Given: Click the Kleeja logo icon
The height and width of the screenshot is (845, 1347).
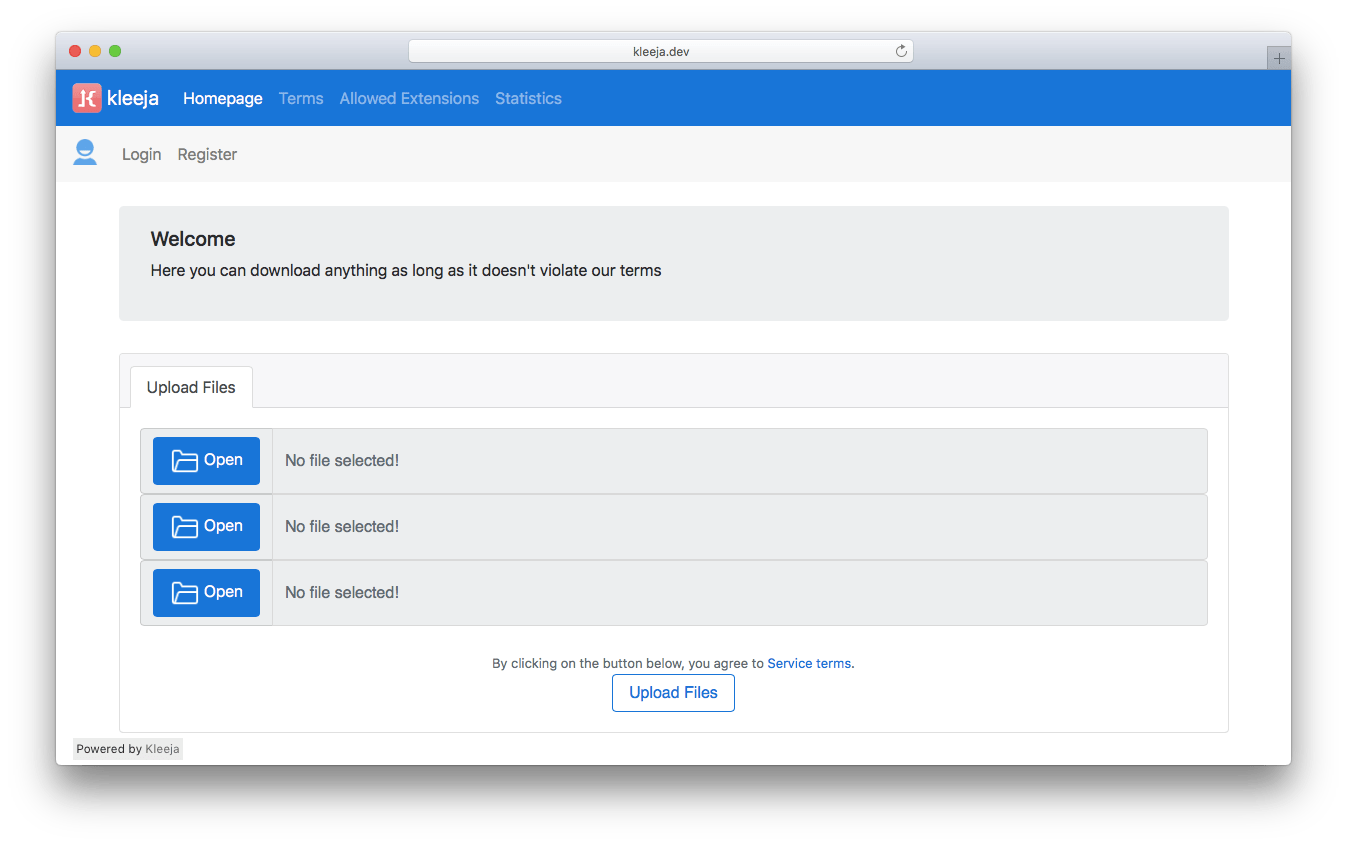Looking at the screenshot, I should (88, 97).
